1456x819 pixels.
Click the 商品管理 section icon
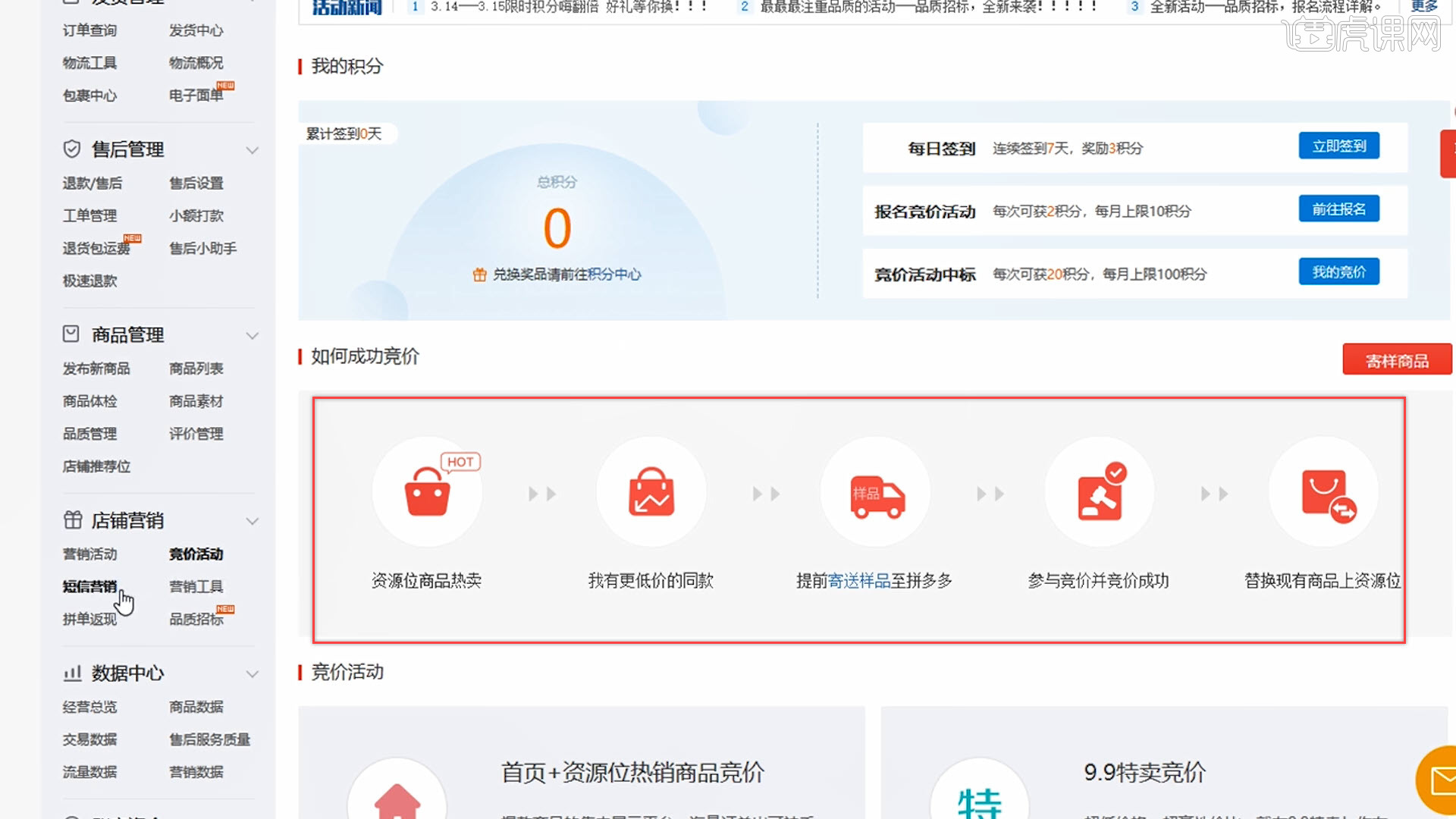coord(71,334)
